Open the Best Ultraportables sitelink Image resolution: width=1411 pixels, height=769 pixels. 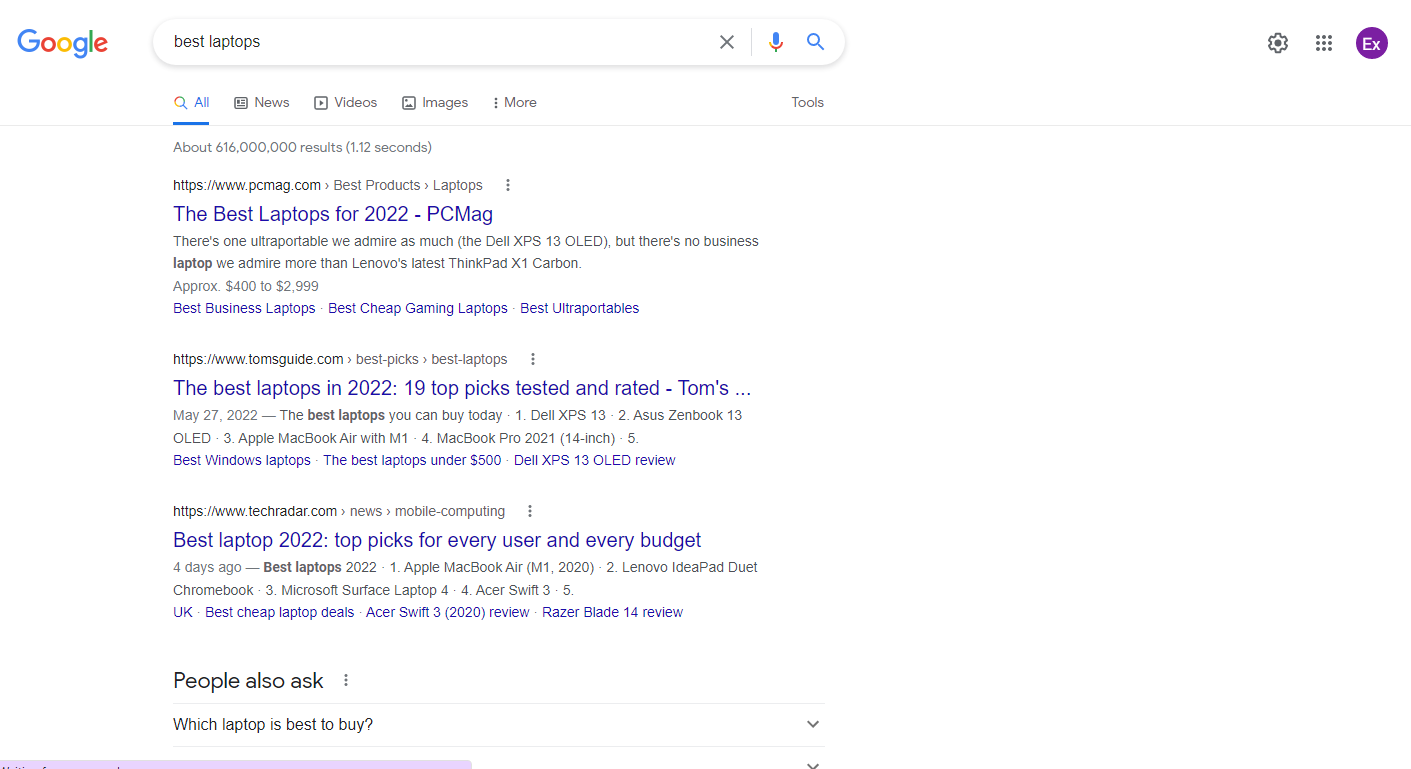(580, 308)
